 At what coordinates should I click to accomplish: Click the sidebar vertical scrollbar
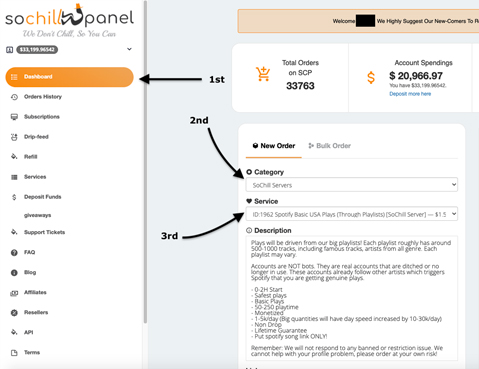145,162
